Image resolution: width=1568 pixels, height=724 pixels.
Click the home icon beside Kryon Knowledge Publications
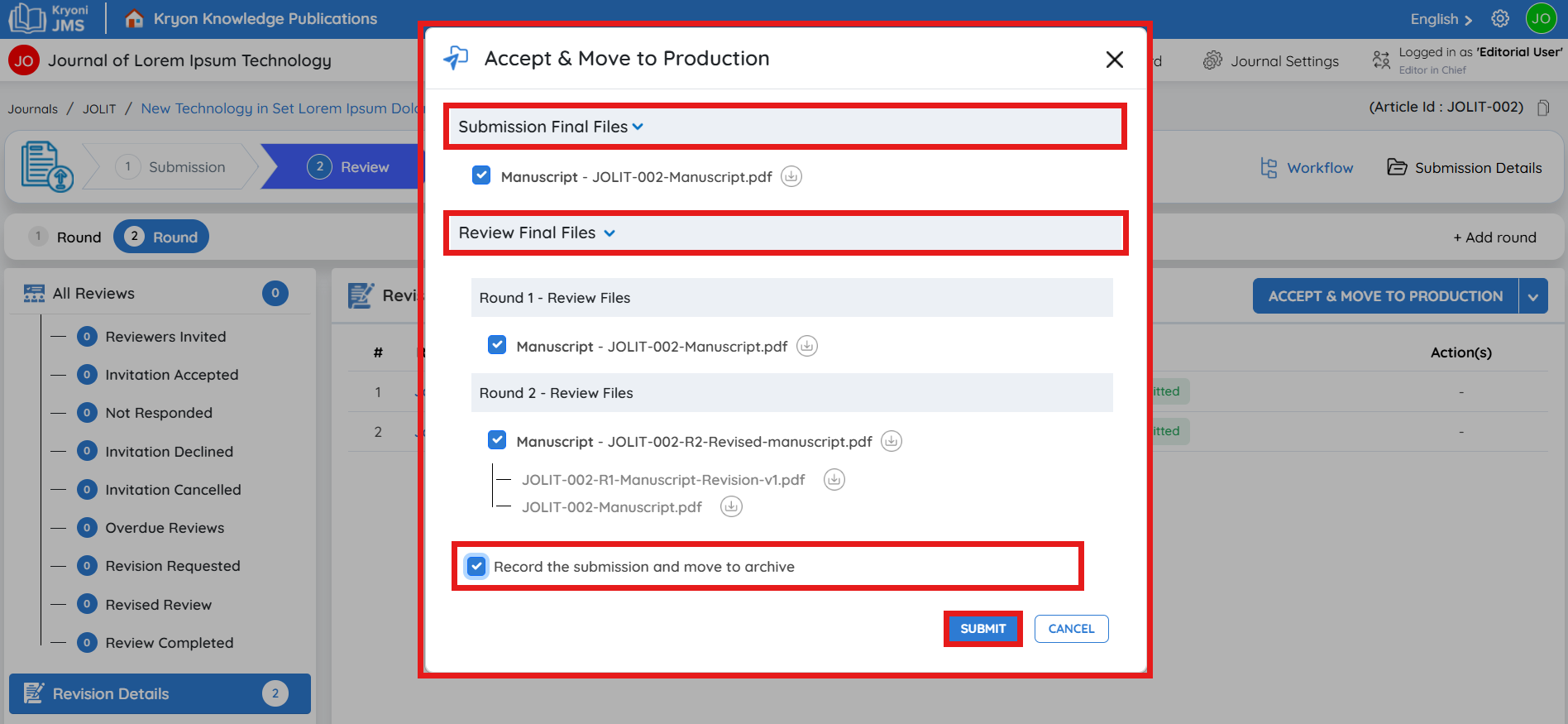point(134,19)
